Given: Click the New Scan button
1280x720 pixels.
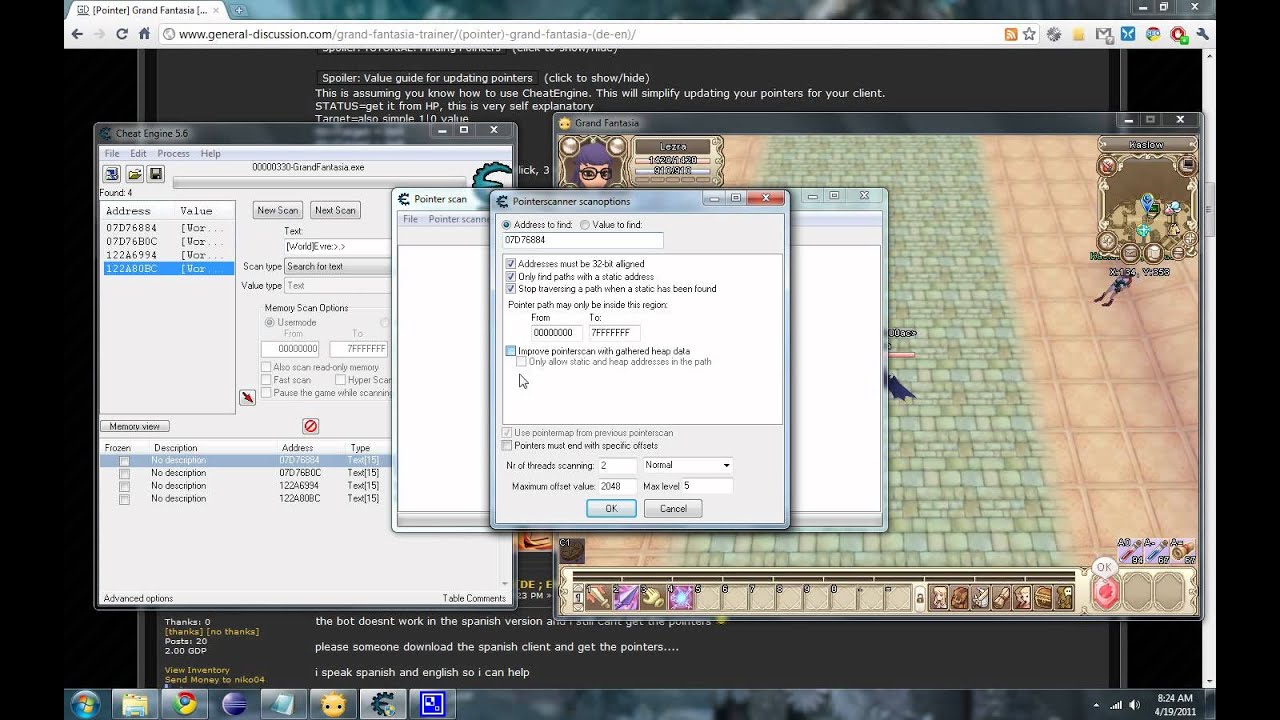Looking at the screenshot, I should click(x=278, y=210).
